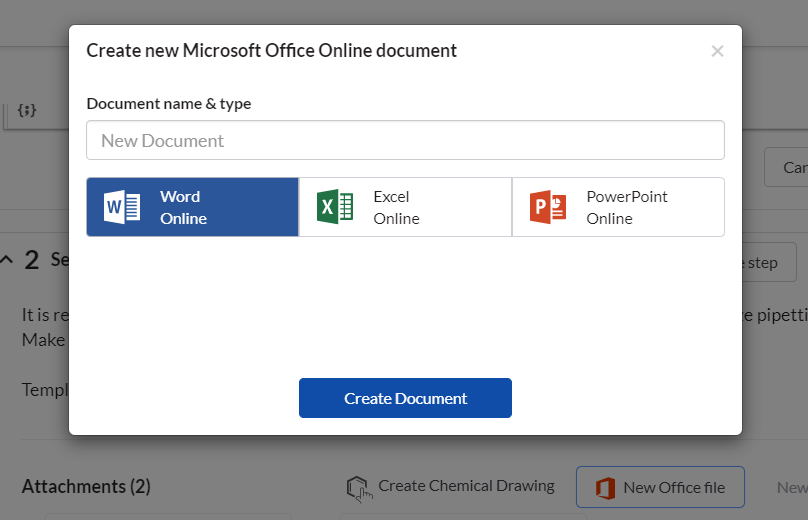Screen dimensions: 808x520
Task: Select the Excel Online document type
Action: 405,207
